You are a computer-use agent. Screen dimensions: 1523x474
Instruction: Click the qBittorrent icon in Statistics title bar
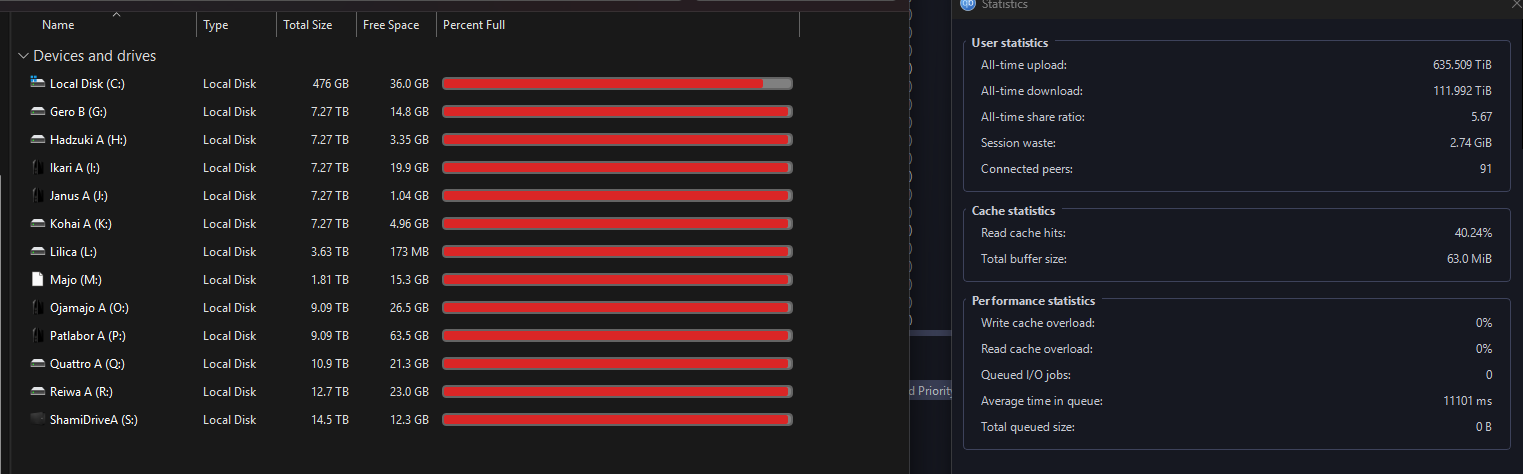tap(967, 4)
